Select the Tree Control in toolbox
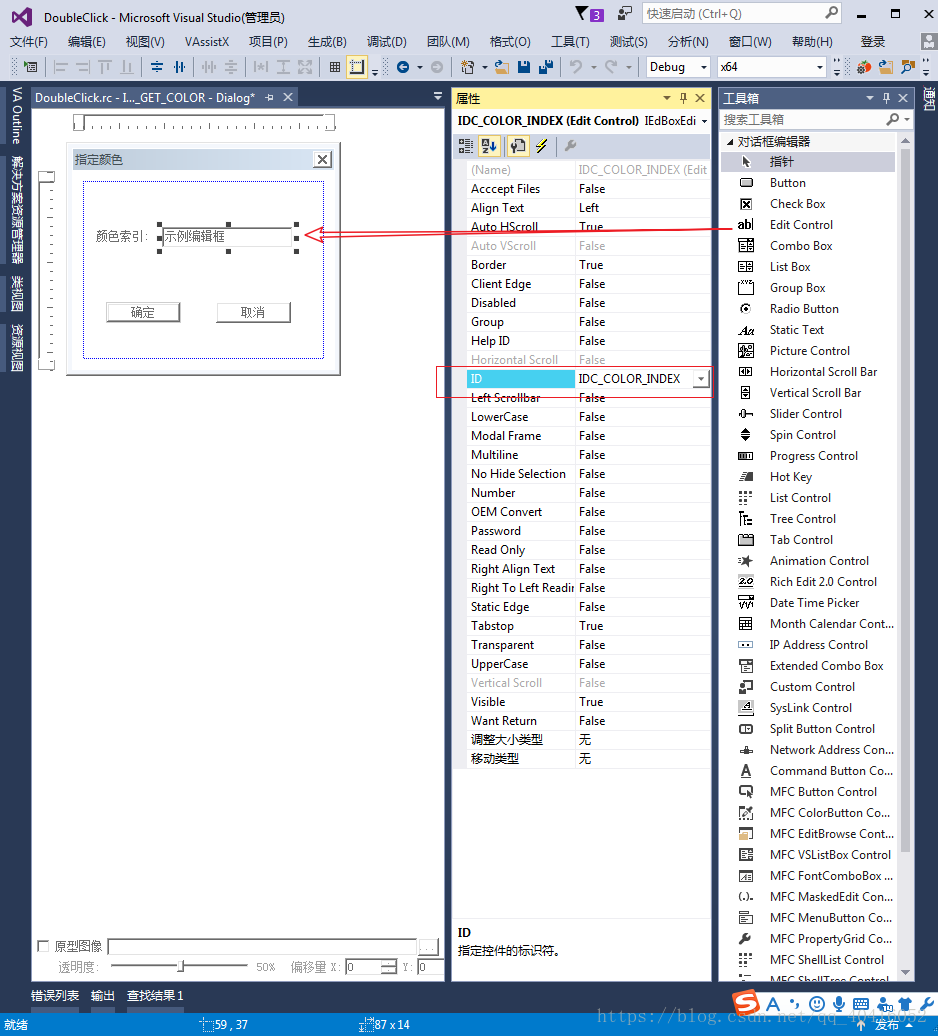The width and height of the screenshot is (938, 1036). [x=808, y=519]
